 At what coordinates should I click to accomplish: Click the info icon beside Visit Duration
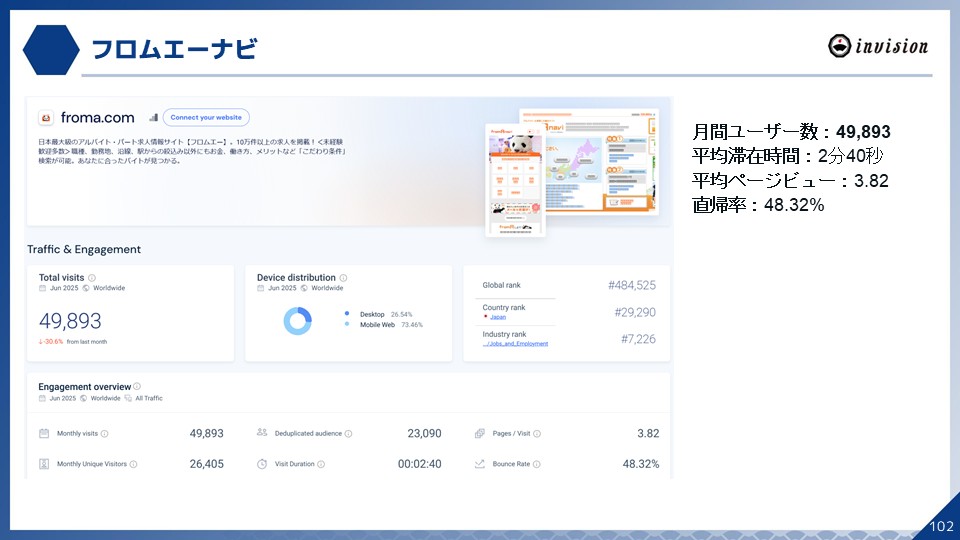(321, 464)
